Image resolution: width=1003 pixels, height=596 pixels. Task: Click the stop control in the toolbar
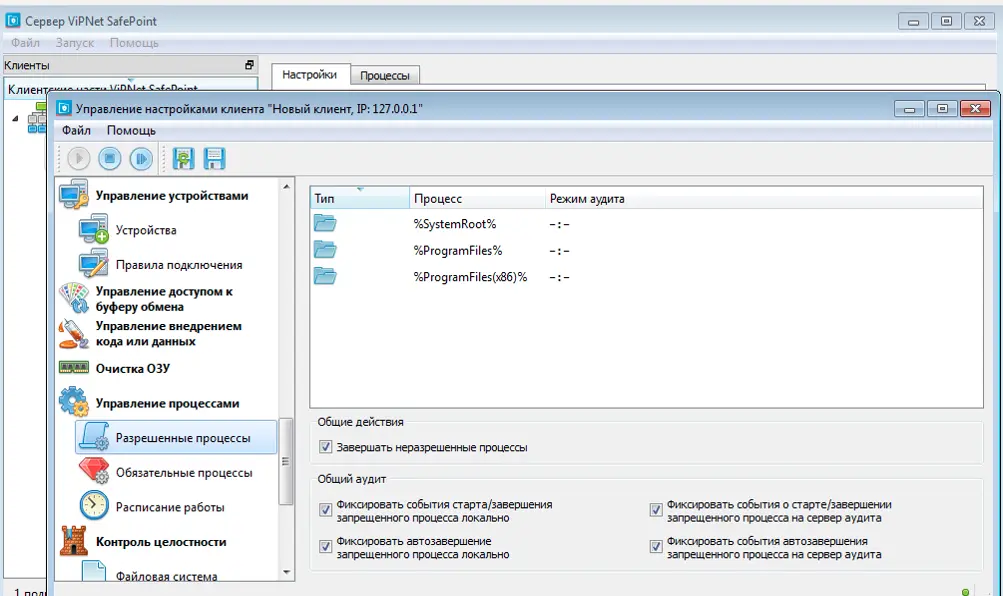tap(110, 158)
